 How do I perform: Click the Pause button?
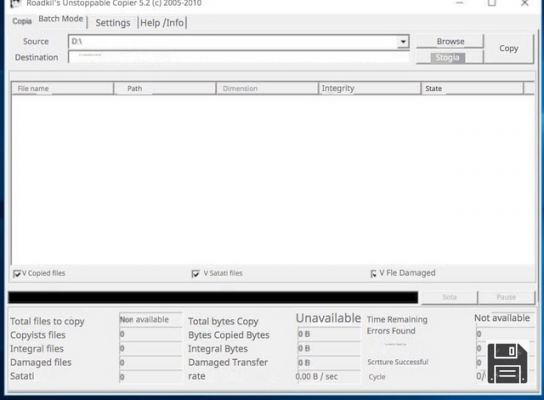point(506,297)
